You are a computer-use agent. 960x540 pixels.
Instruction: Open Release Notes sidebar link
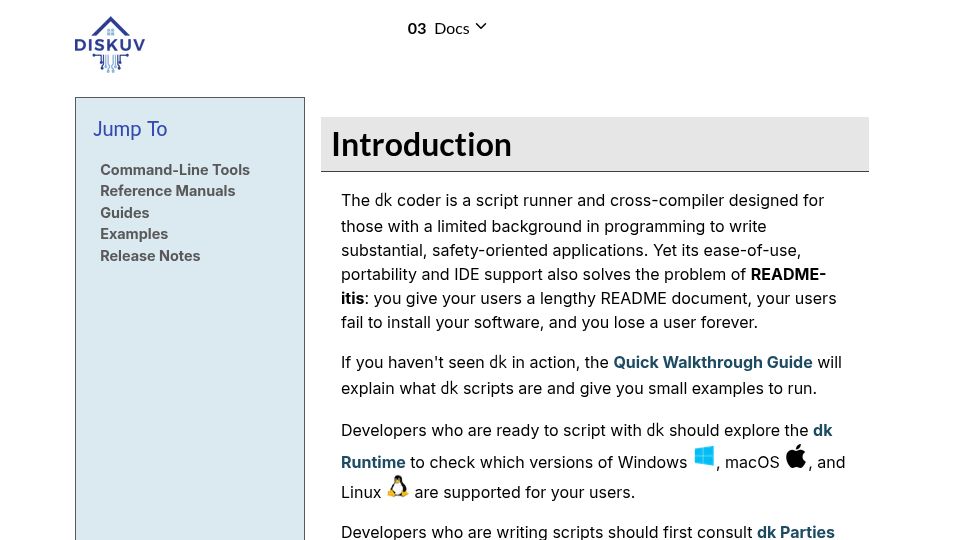click(x=150, y=256)
